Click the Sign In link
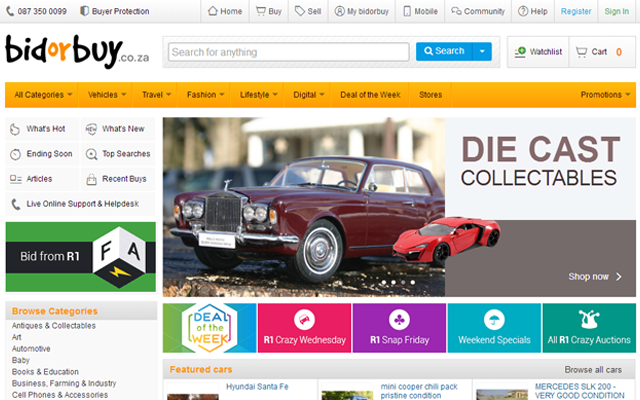This screenshot has height=400, width=640. (x=616, y=11)
